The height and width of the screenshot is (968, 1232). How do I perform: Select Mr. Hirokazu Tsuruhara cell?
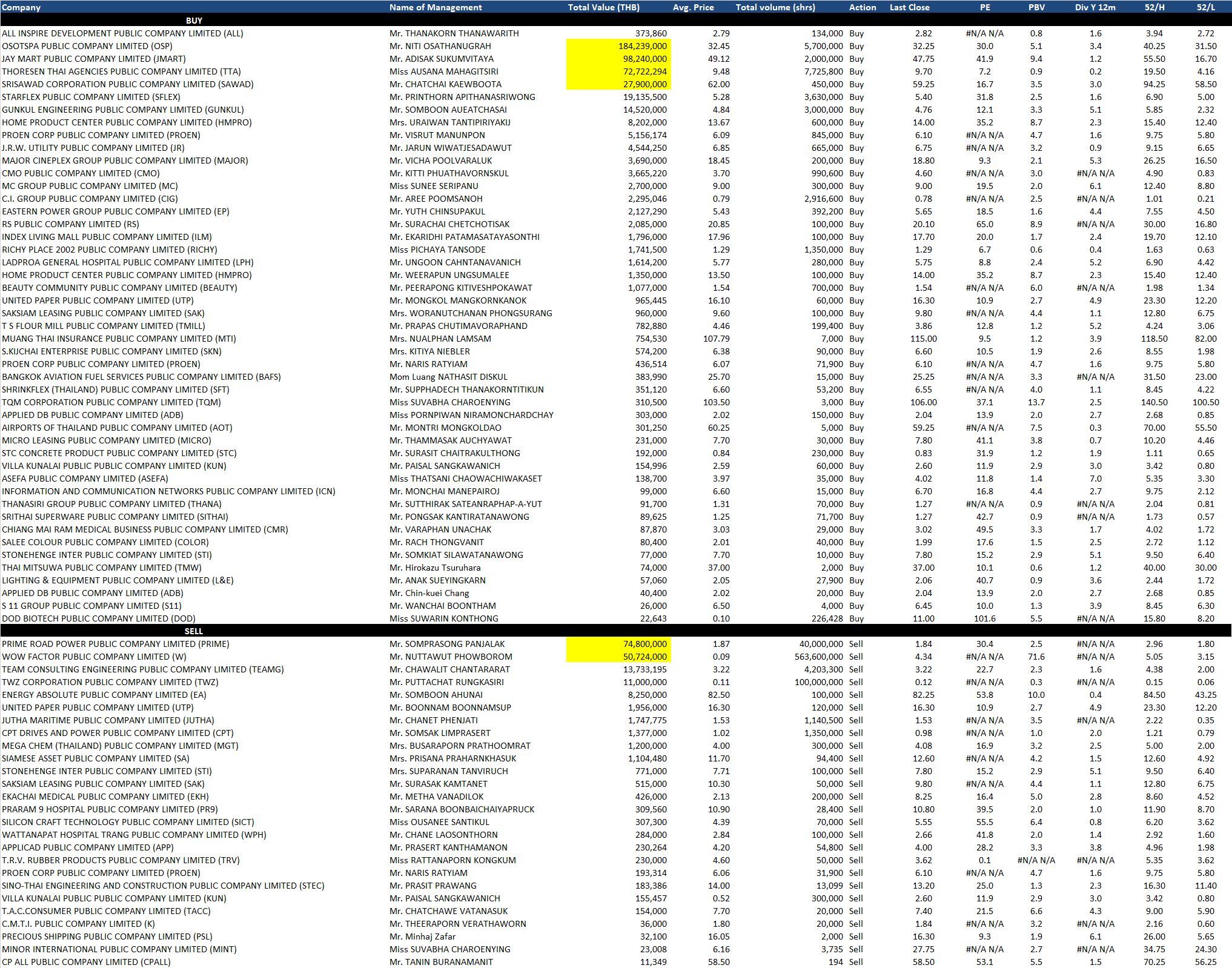pos(435,568)
